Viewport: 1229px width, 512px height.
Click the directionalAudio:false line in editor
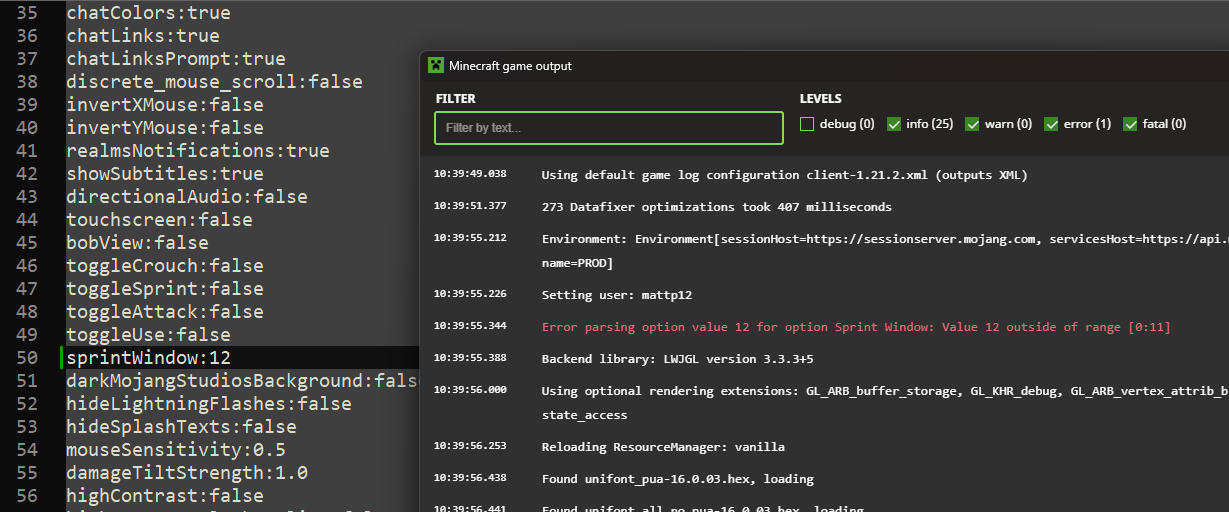point(187,197)
